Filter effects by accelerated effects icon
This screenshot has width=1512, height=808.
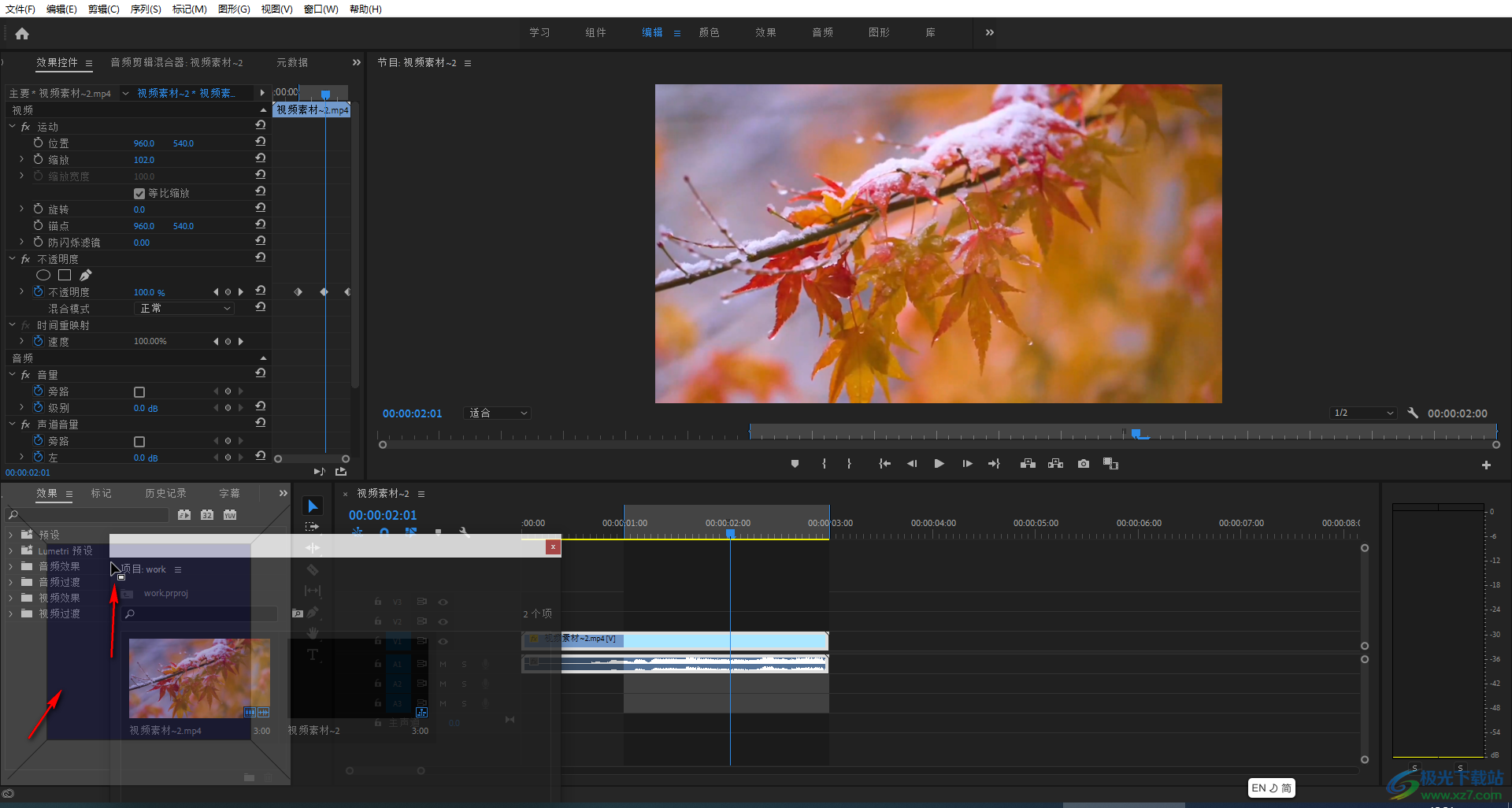pyautogui.click(x=184, y=514)
